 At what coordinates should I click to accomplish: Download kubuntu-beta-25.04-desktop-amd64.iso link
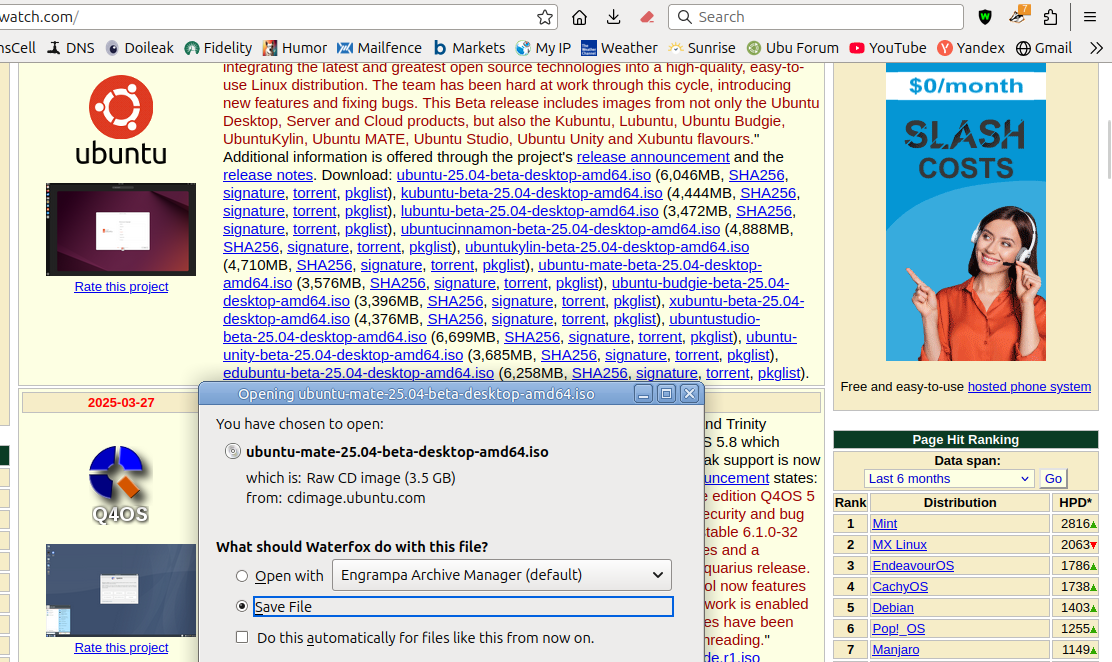click(531, 193)
